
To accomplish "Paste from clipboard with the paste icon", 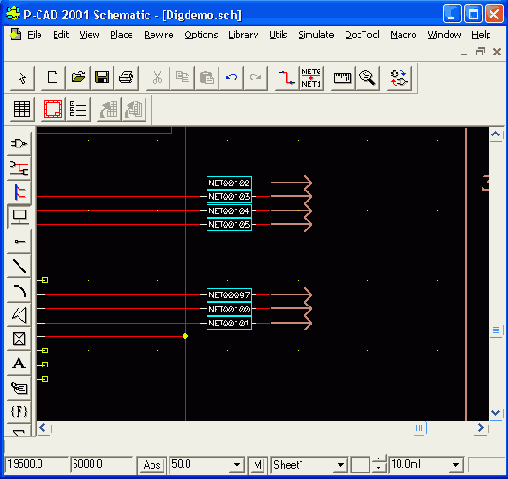I will pyautogui.click(x=207, y=78).
